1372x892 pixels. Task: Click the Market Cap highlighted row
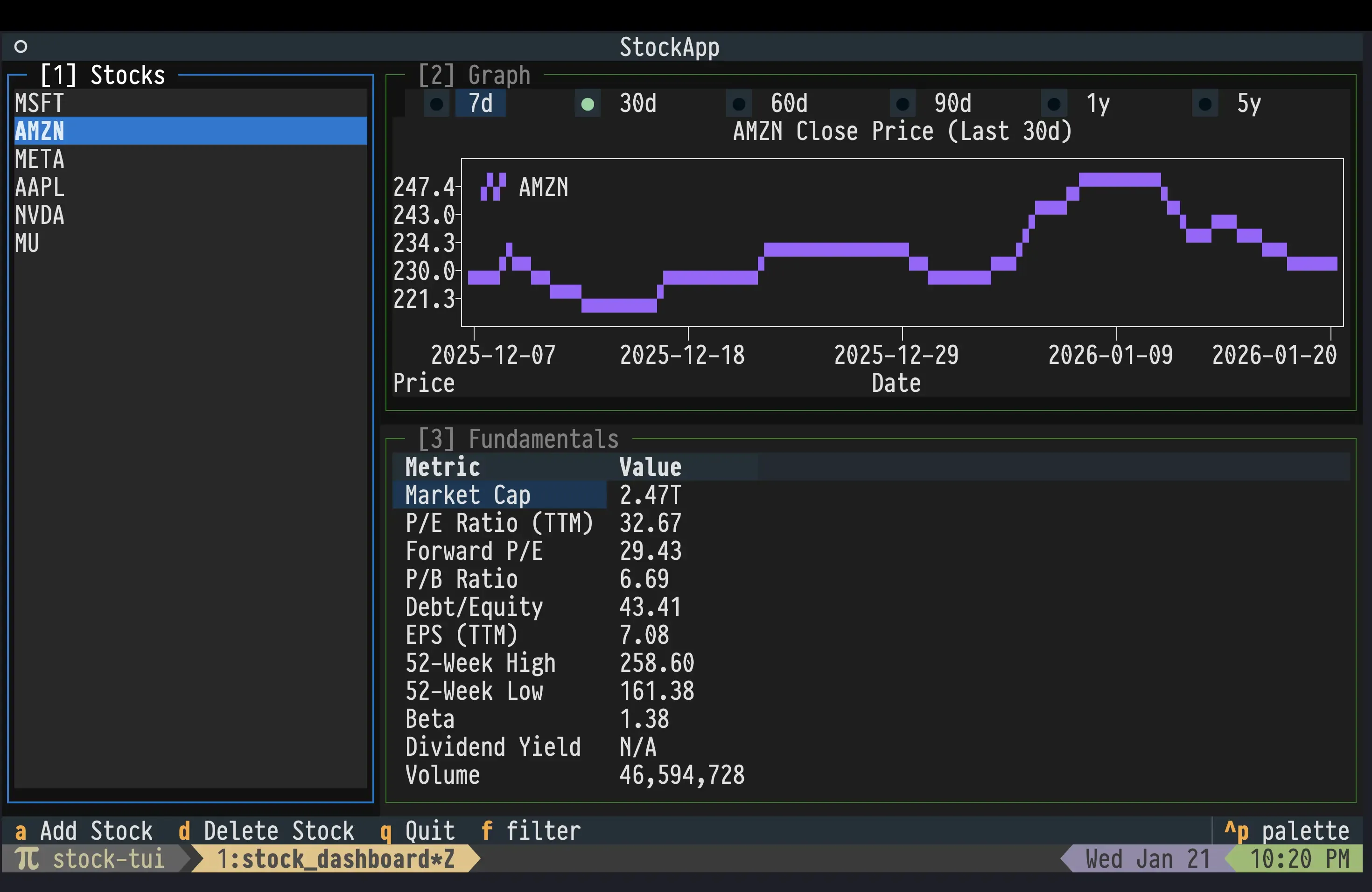467,495
